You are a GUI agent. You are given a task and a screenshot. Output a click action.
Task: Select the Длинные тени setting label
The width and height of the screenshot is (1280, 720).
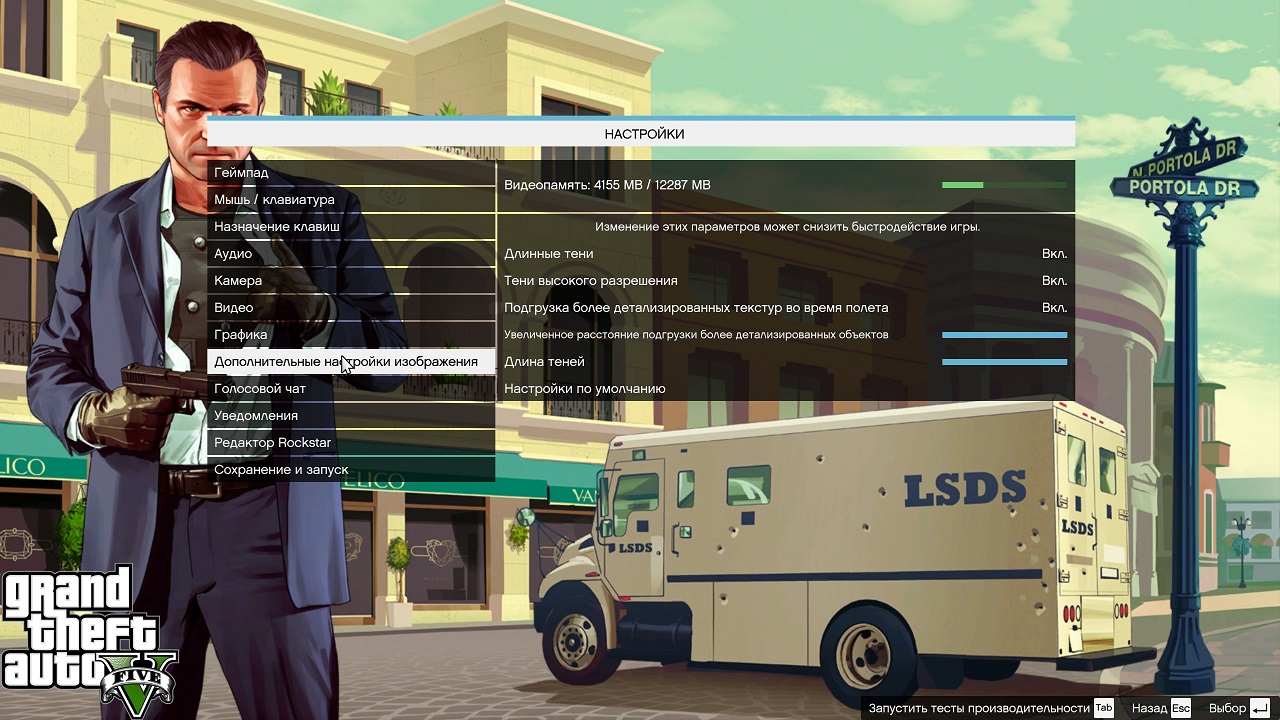548,254
